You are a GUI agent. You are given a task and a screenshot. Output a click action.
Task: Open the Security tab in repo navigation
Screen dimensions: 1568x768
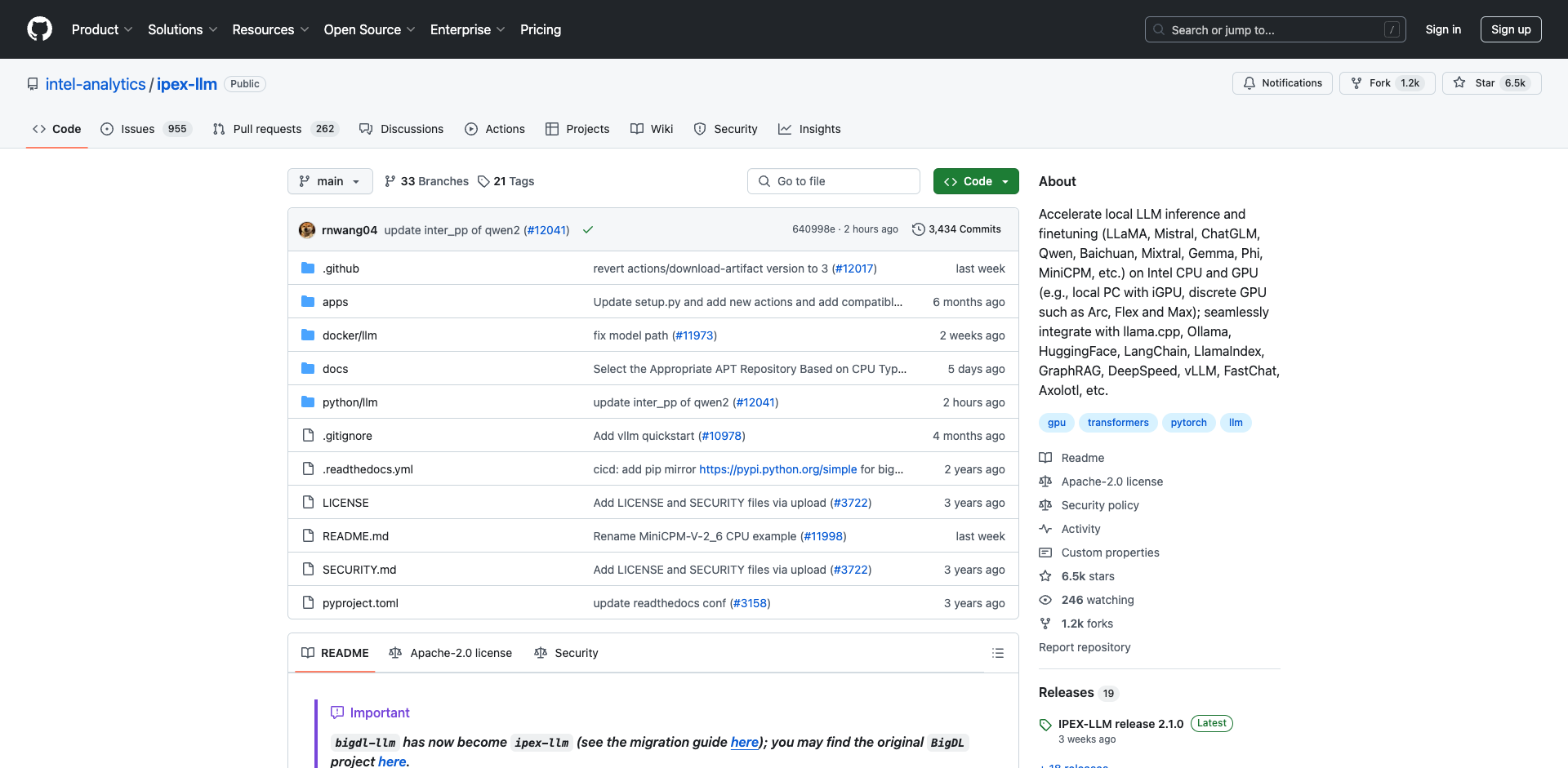pyautogui.click(x=726, y=129)
